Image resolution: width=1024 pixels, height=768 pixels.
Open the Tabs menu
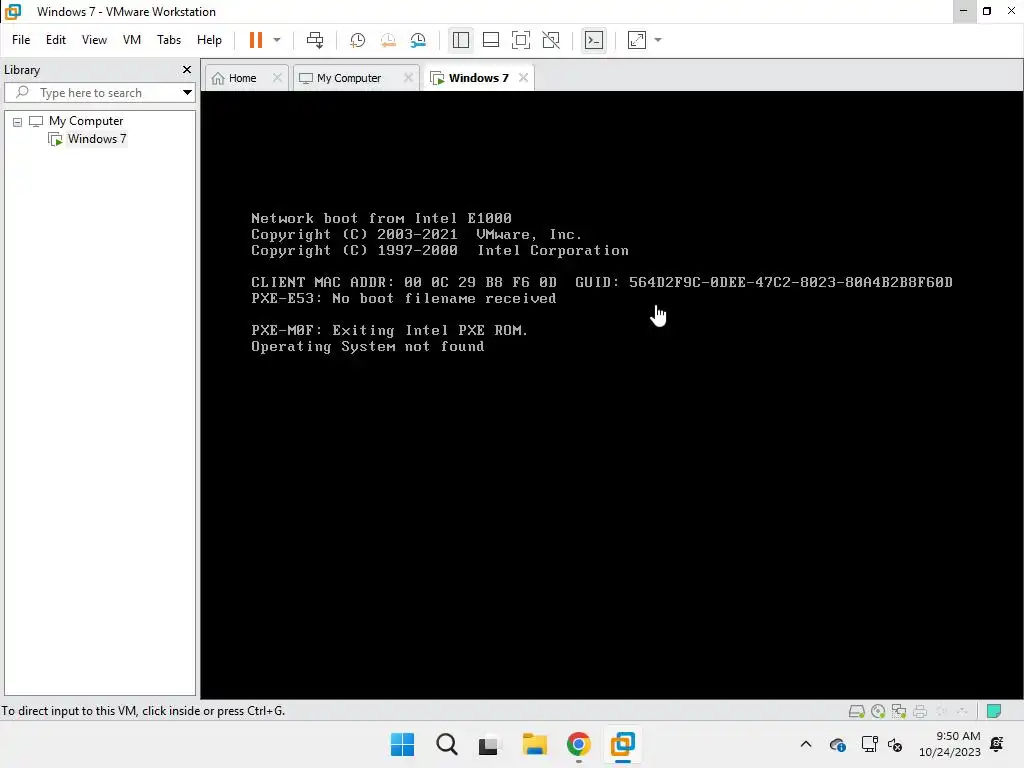click(168, 40)
